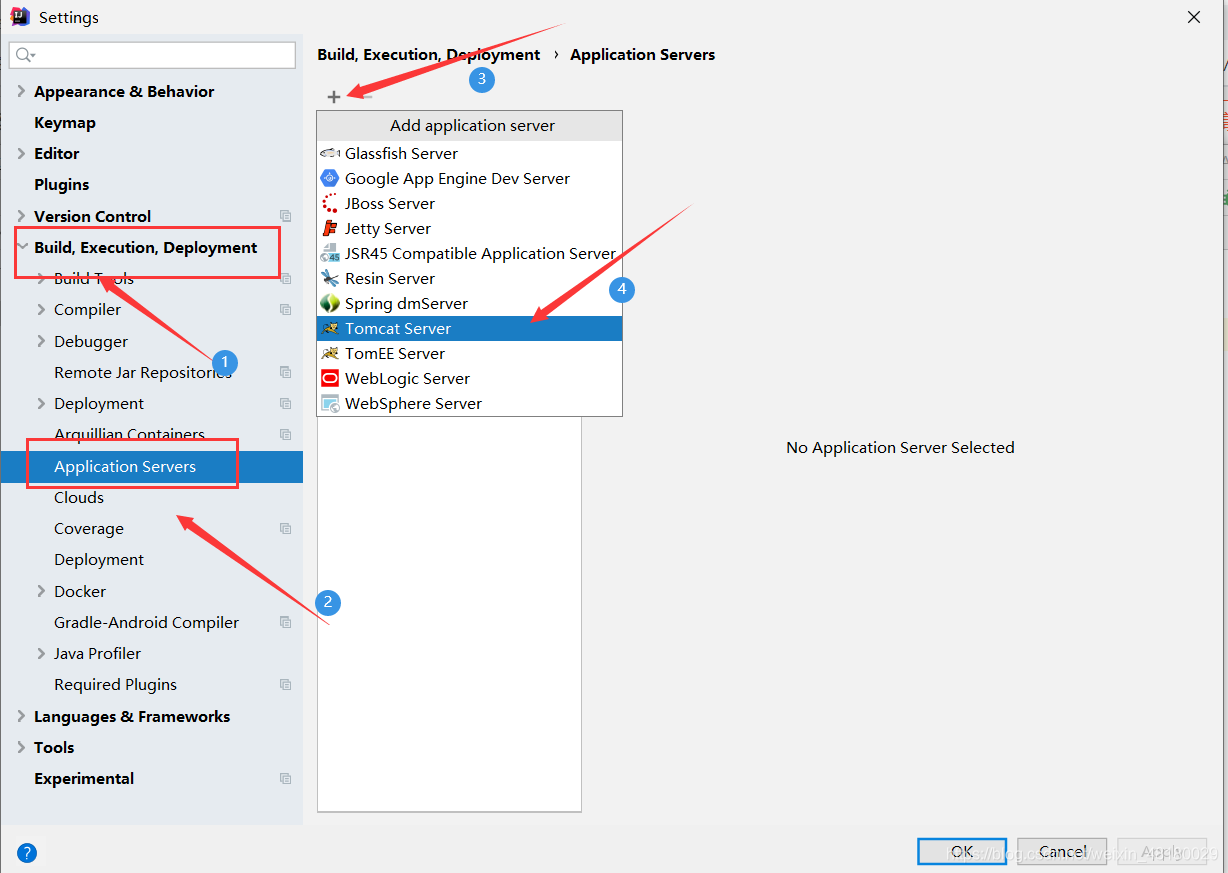Expand the Java Profiler subsection
1228x873 pixels.
(x=41, y=653)
